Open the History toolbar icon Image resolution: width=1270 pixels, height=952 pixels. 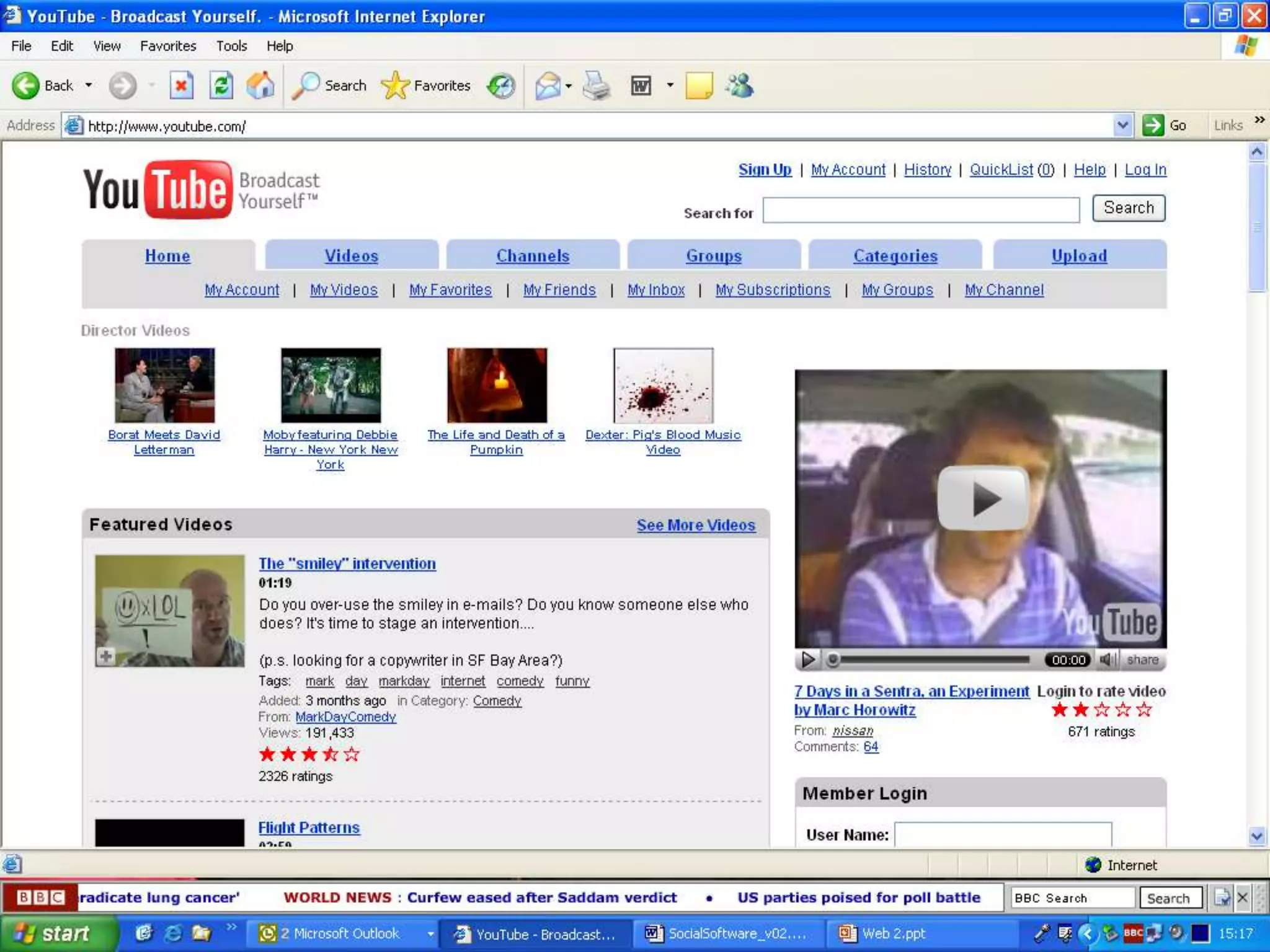click(501, 86)
